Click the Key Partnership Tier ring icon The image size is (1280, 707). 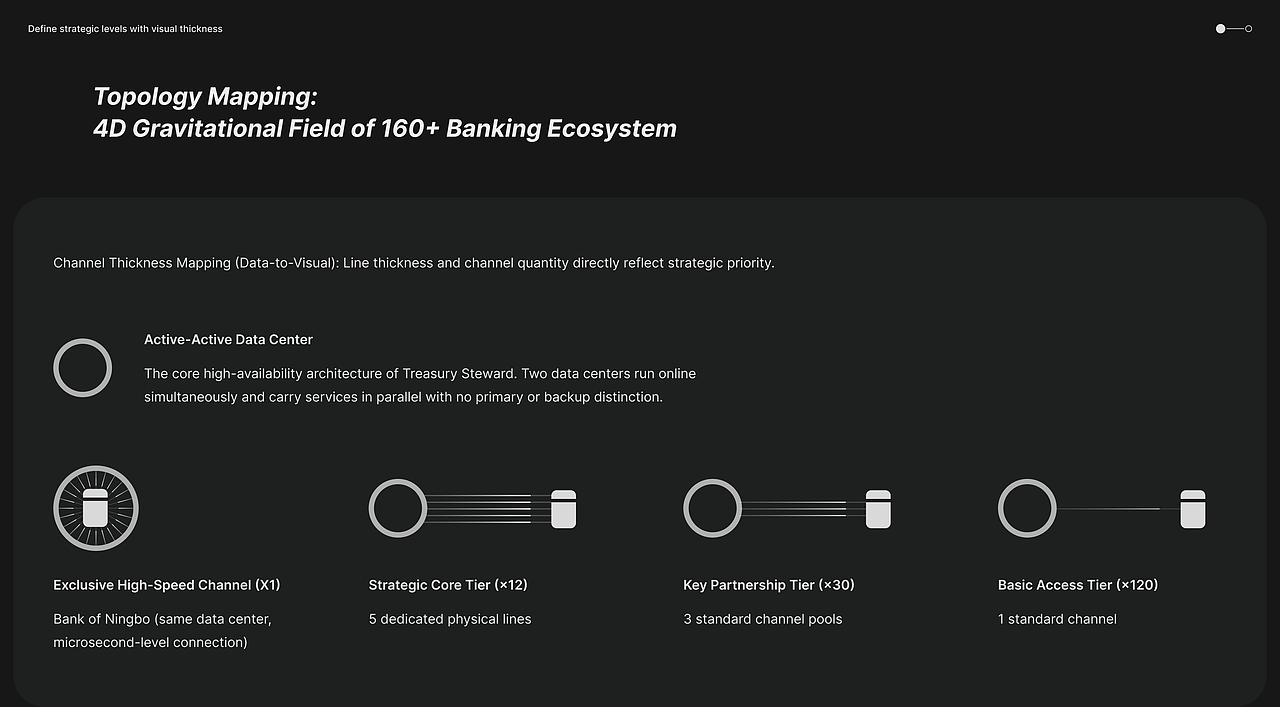coord(712,508)
